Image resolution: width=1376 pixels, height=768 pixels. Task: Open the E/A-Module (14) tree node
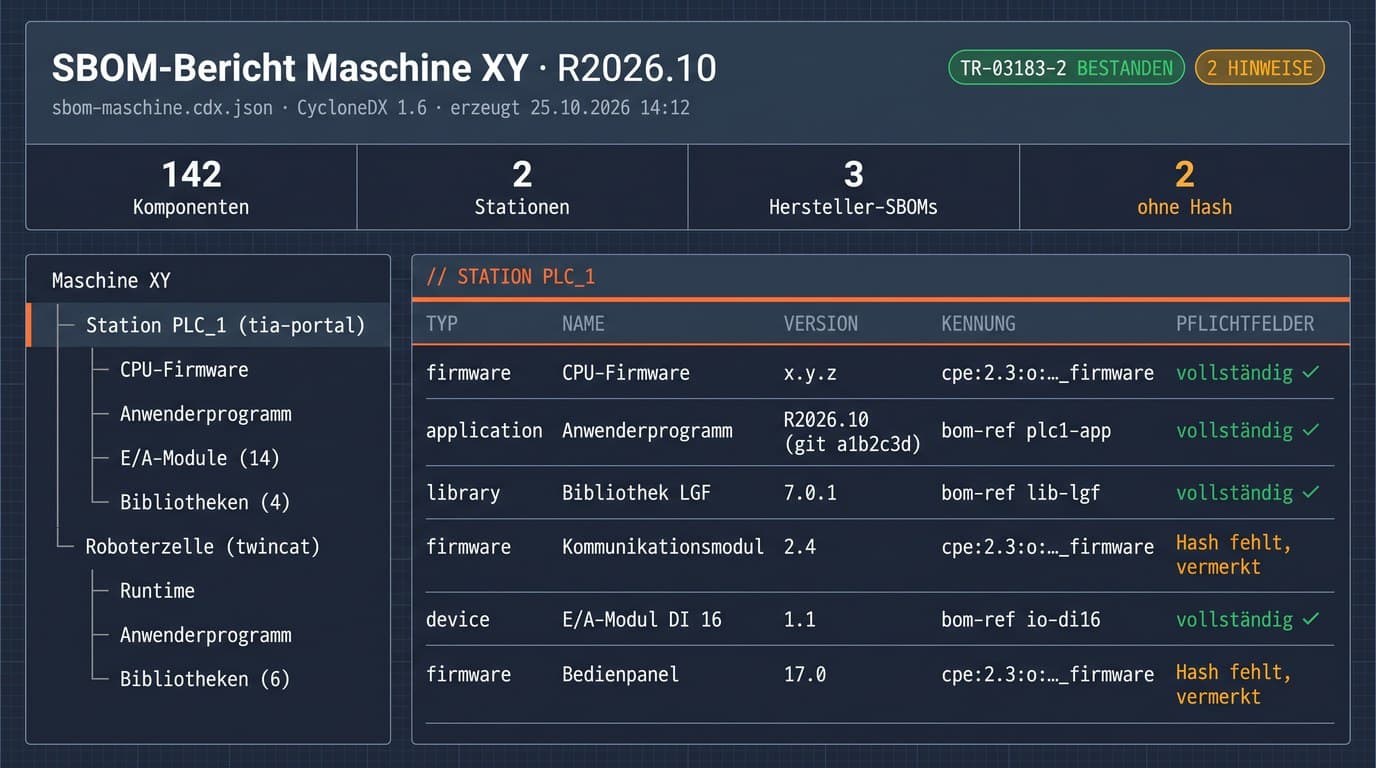(x=200, y=458)
